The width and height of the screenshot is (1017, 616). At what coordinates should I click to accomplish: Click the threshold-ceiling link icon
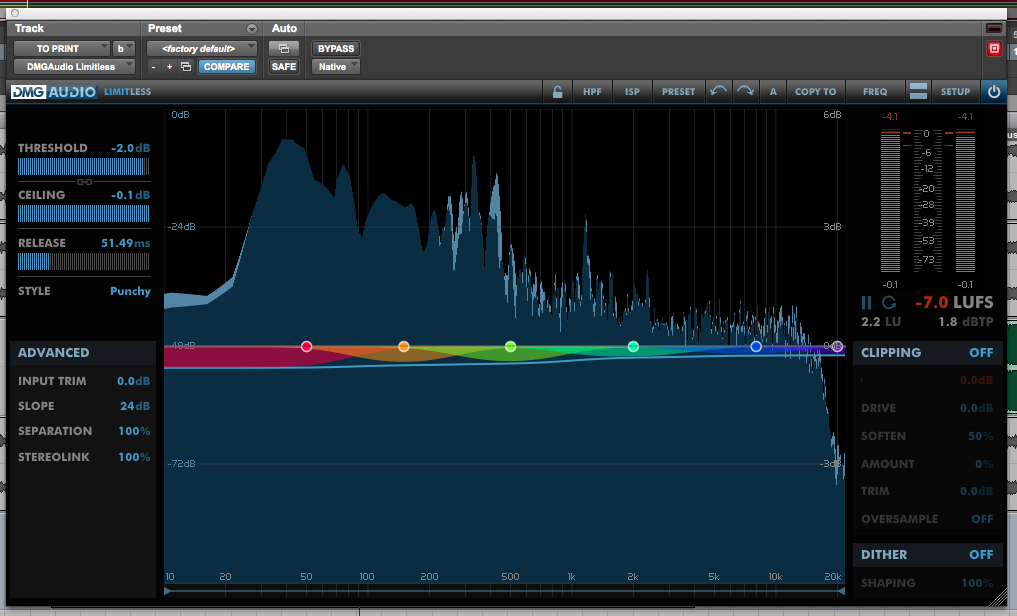click(84, 182)
